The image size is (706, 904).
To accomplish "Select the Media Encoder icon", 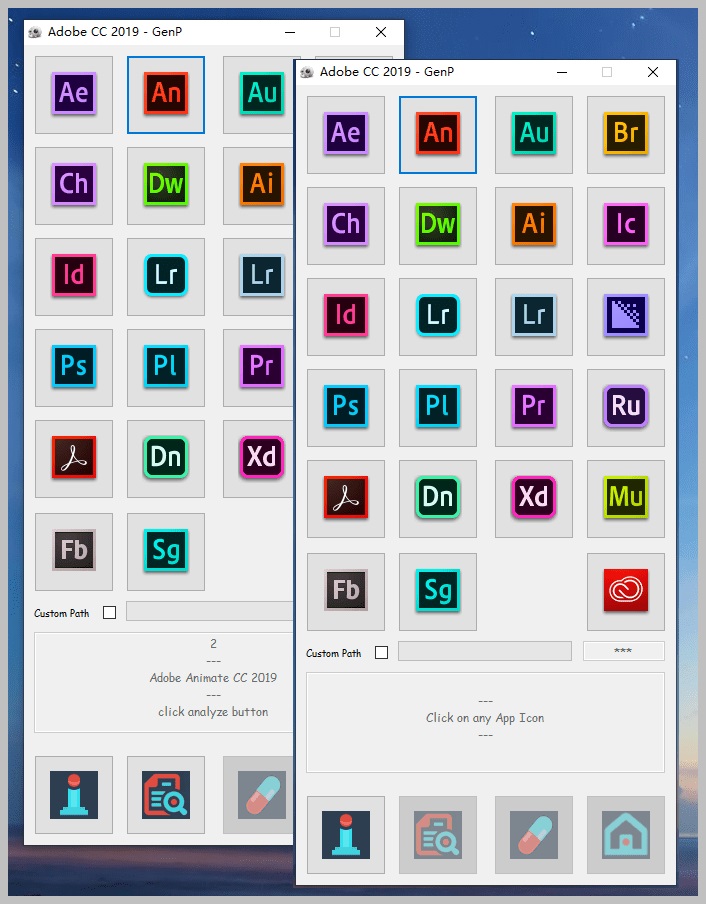I will 626,317.
